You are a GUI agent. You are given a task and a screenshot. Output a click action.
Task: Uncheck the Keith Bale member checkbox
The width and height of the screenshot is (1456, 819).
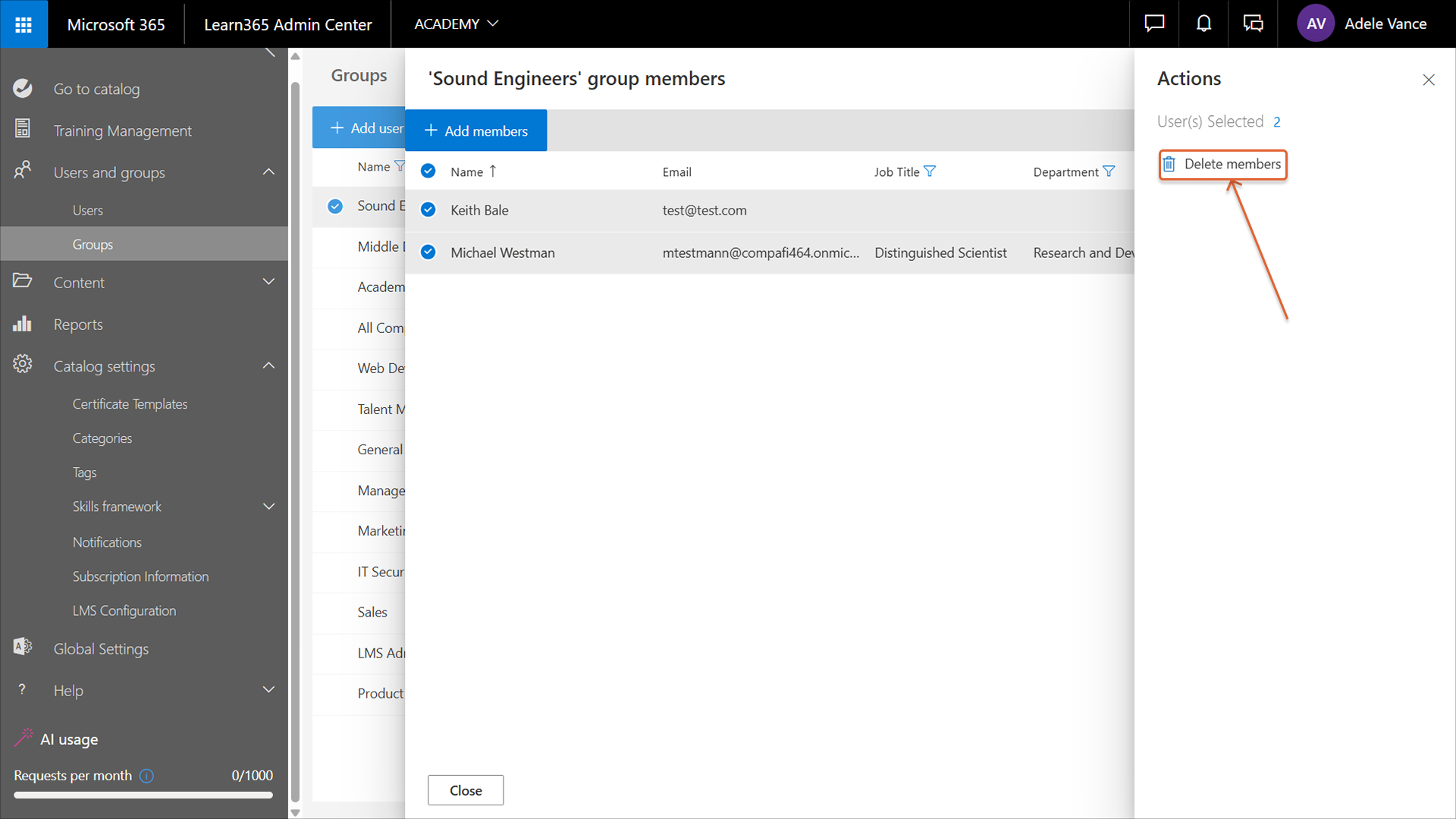tap(428, 210)
